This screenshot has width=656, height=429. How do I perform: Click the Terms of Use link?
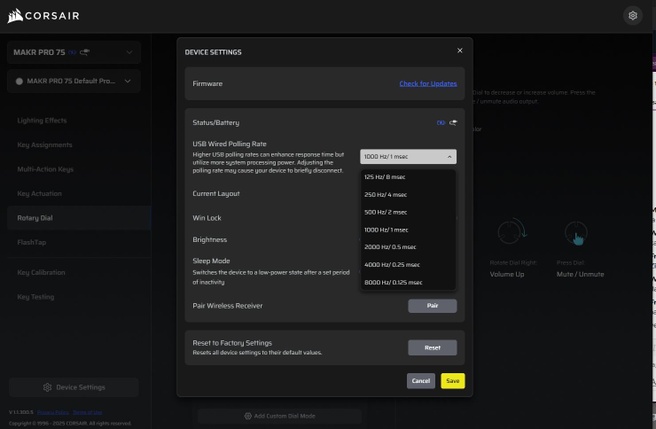point(87,412)
